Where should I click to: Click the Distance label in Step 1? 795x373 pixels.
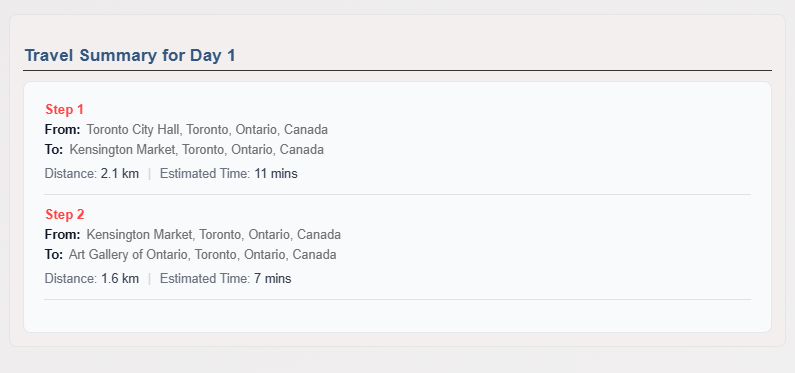pos(71,174)
